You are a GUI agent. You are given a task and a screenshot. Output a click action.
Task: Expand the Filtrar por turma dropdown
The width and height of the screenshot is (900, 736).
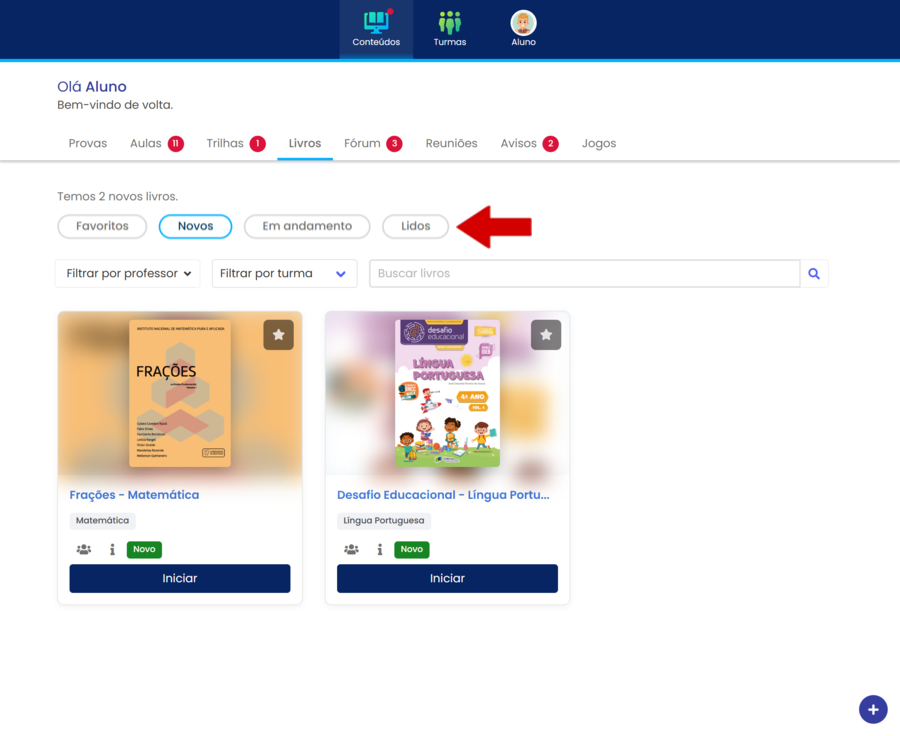click(x=284, y=274)
